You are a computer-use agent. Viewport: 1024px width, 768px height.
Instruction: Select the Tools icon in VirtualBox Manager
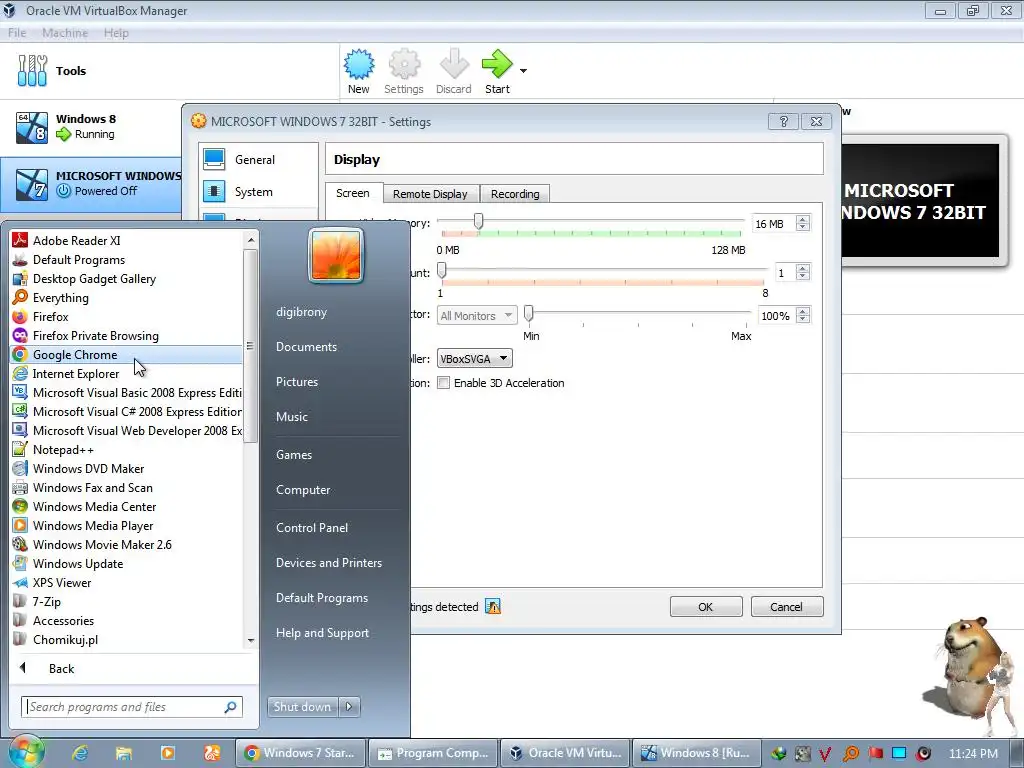[x=32, y=71]
